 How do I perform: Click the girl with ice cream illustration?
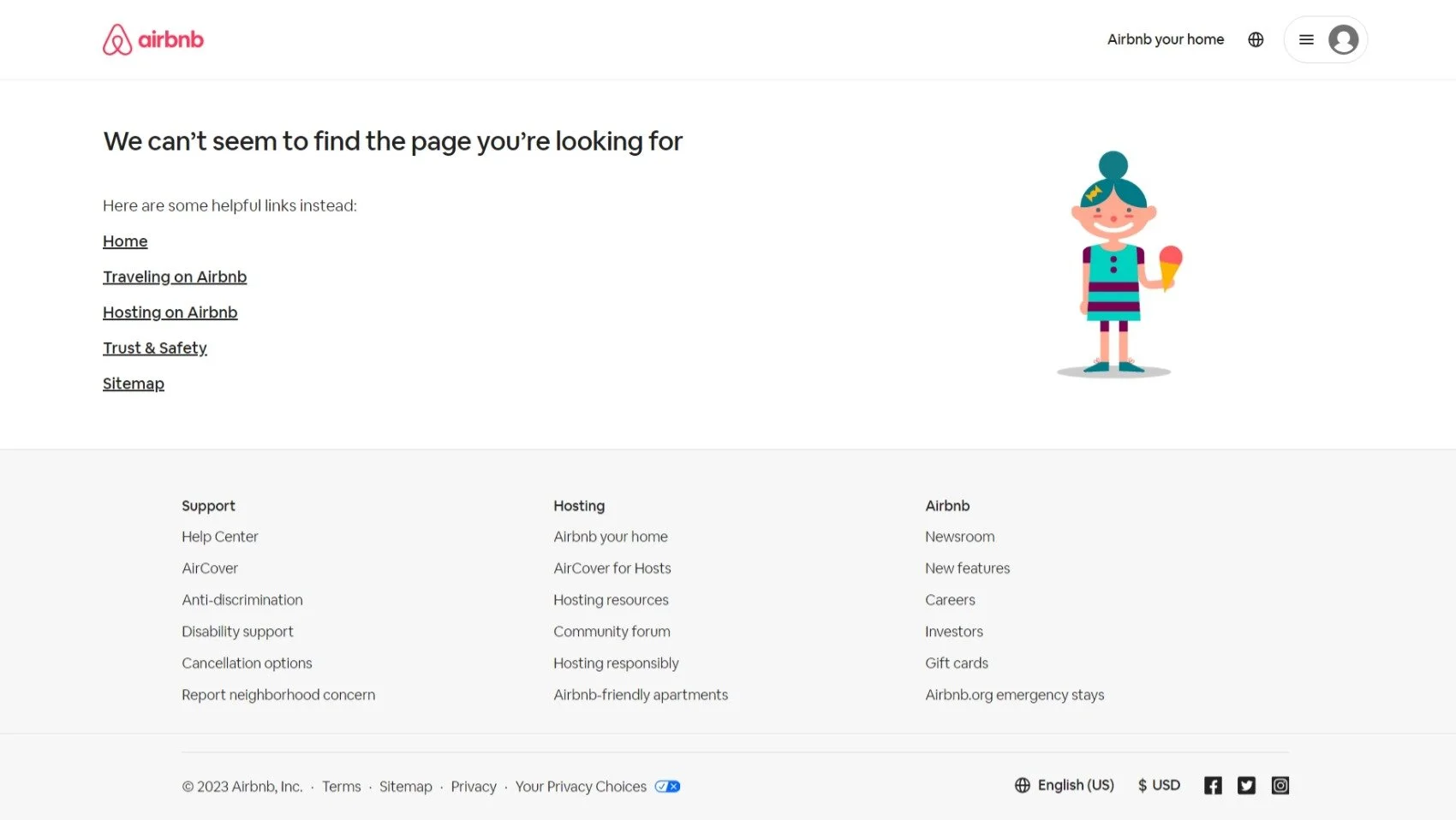tap(1119, 264)
